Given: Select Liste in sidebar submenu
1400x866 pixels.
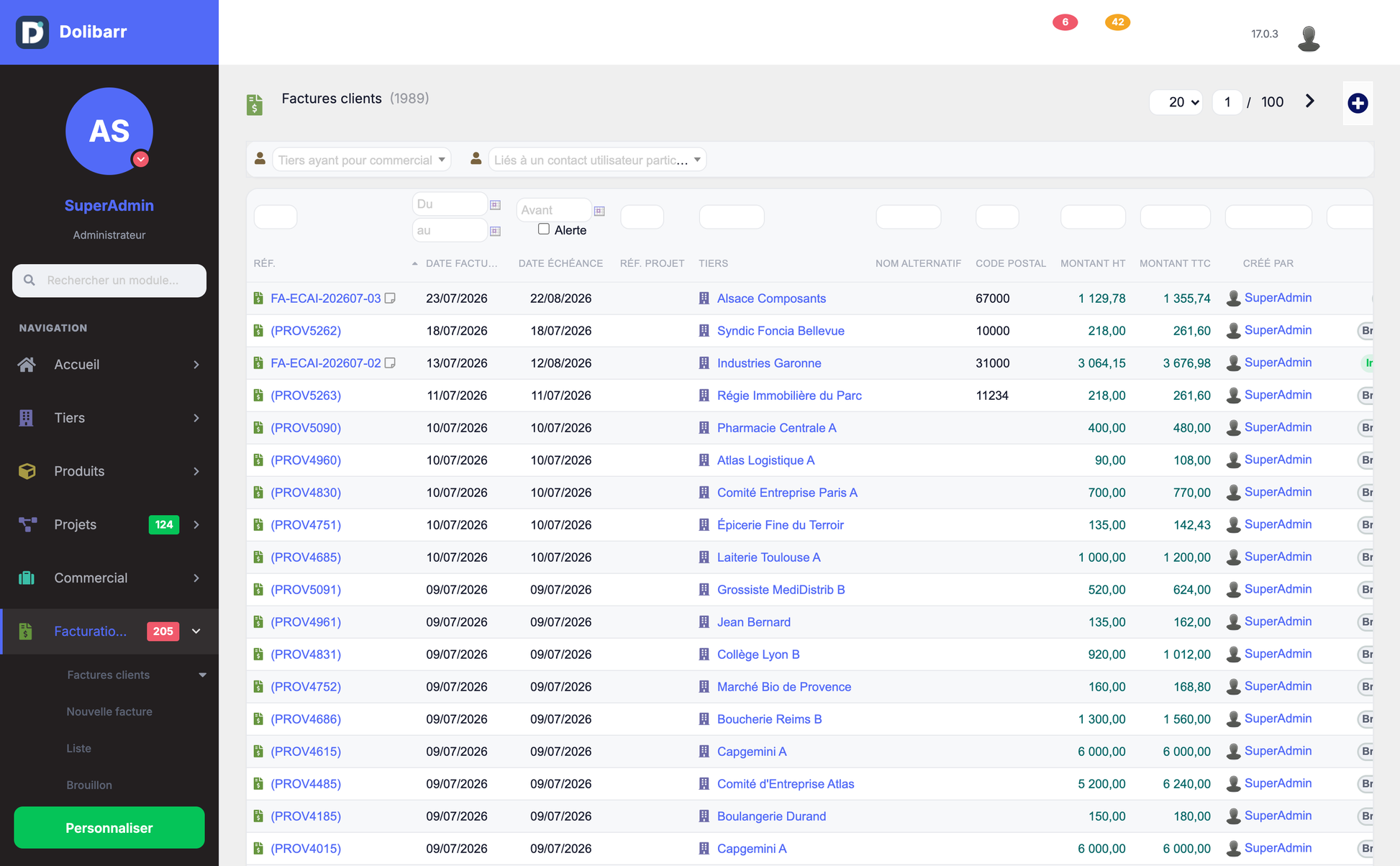Looking at the screenshot, I should tap(78, 748).
